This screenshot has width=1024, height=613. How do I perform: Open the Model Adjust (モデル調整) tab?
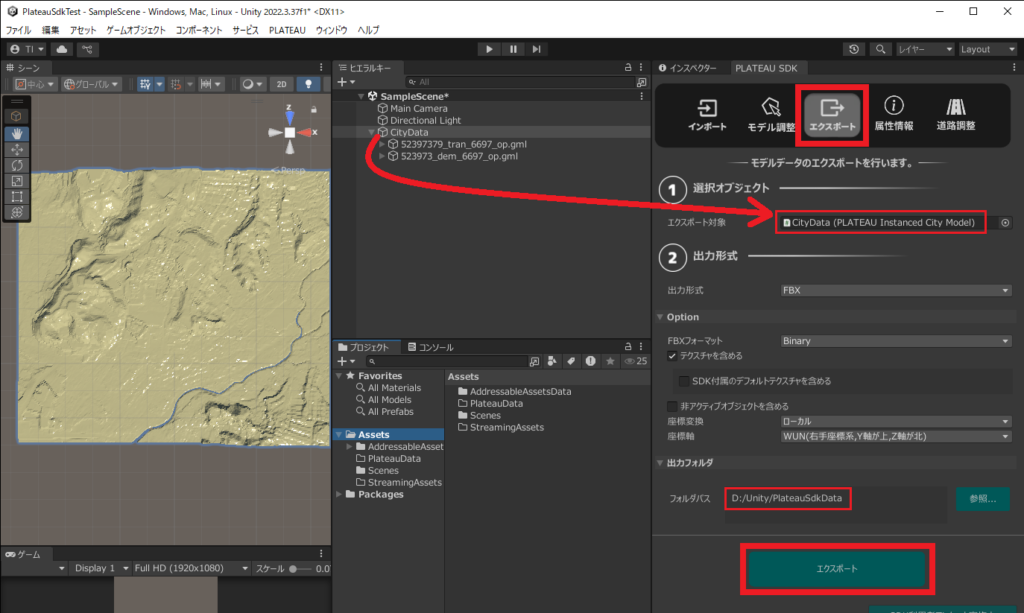771,114
